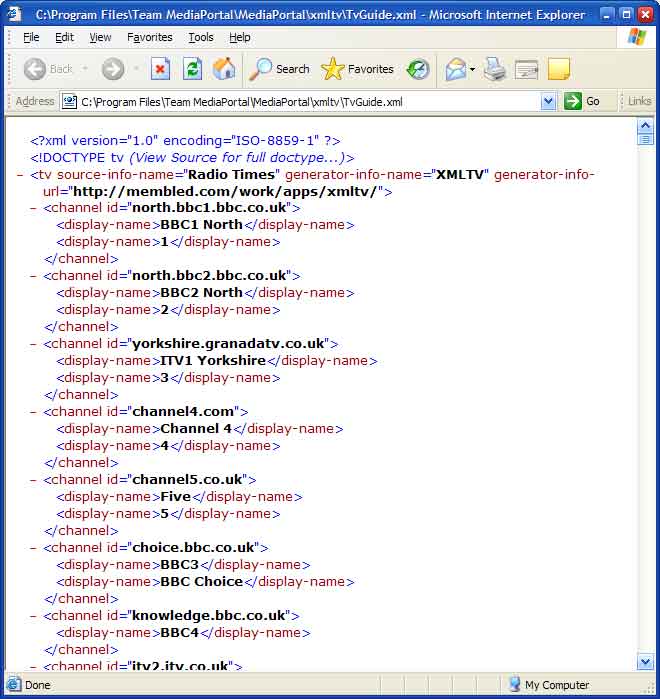
Task: Go to the Home page icon
Action: click(x=224, y=69)
